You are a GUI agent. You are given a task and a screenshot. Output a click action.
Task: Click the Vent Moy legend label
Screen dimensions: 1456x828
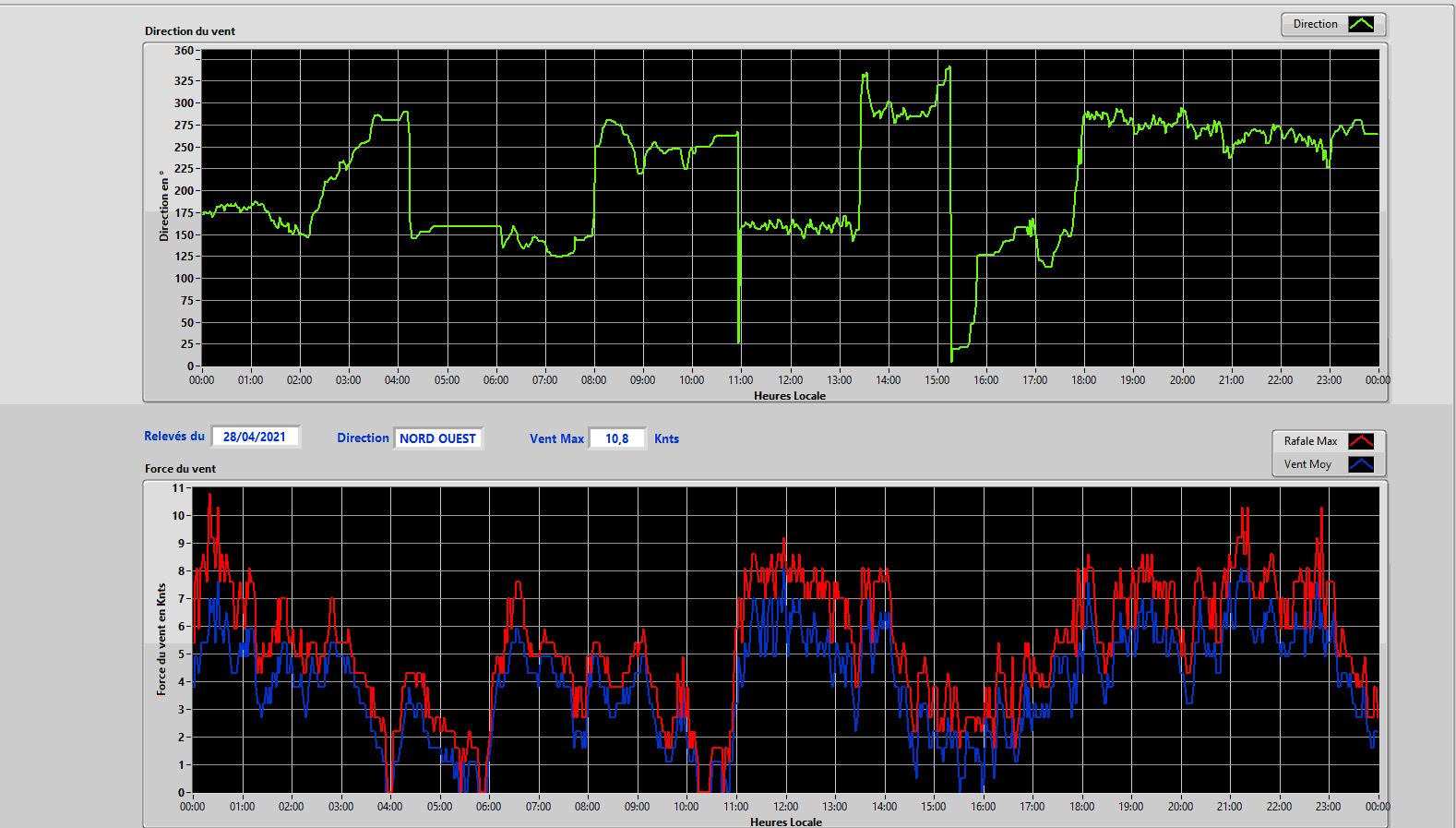point(1307,464)
